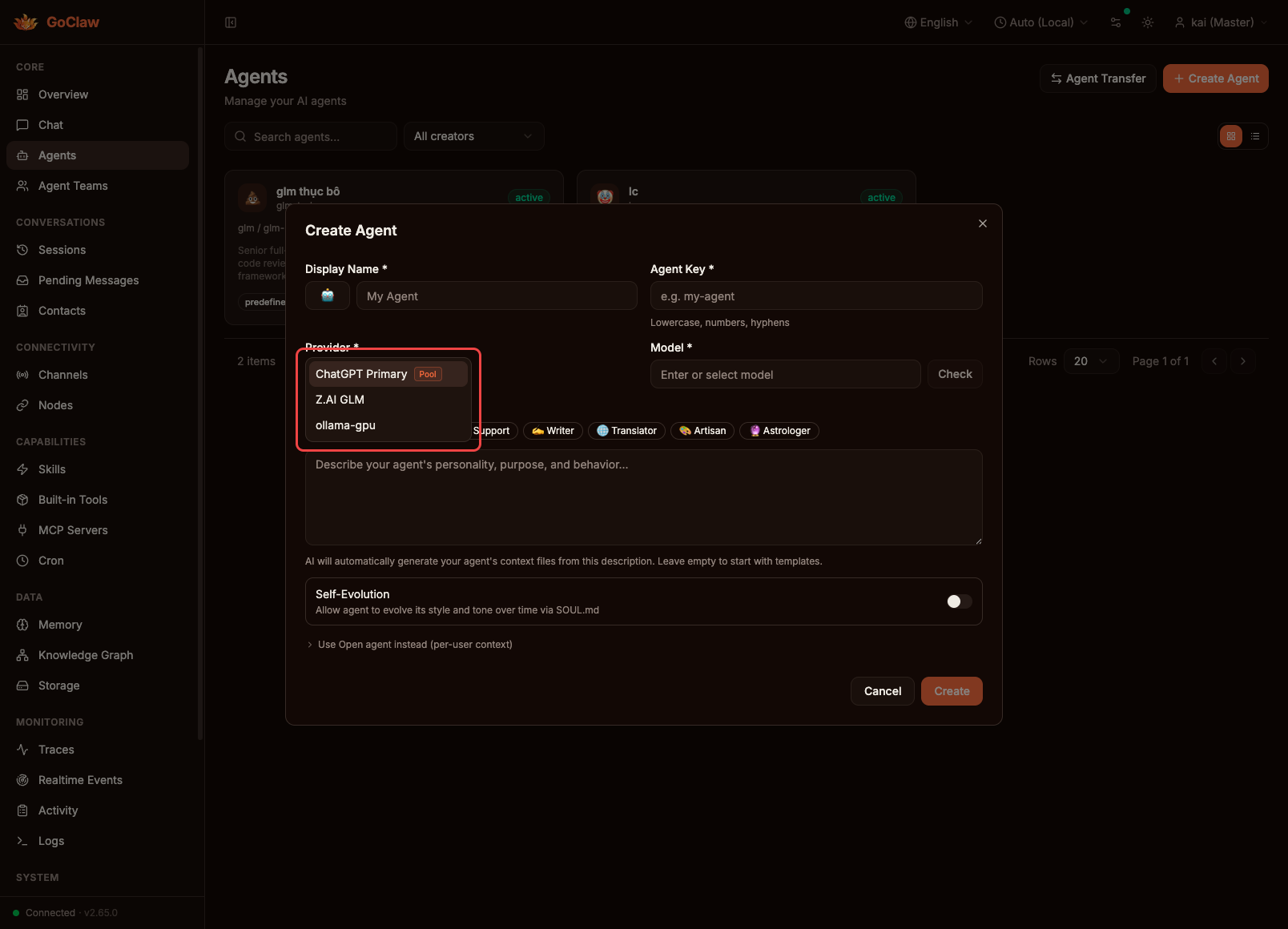
Task: Click the Cancel button
Action: [x=883, y=691]
